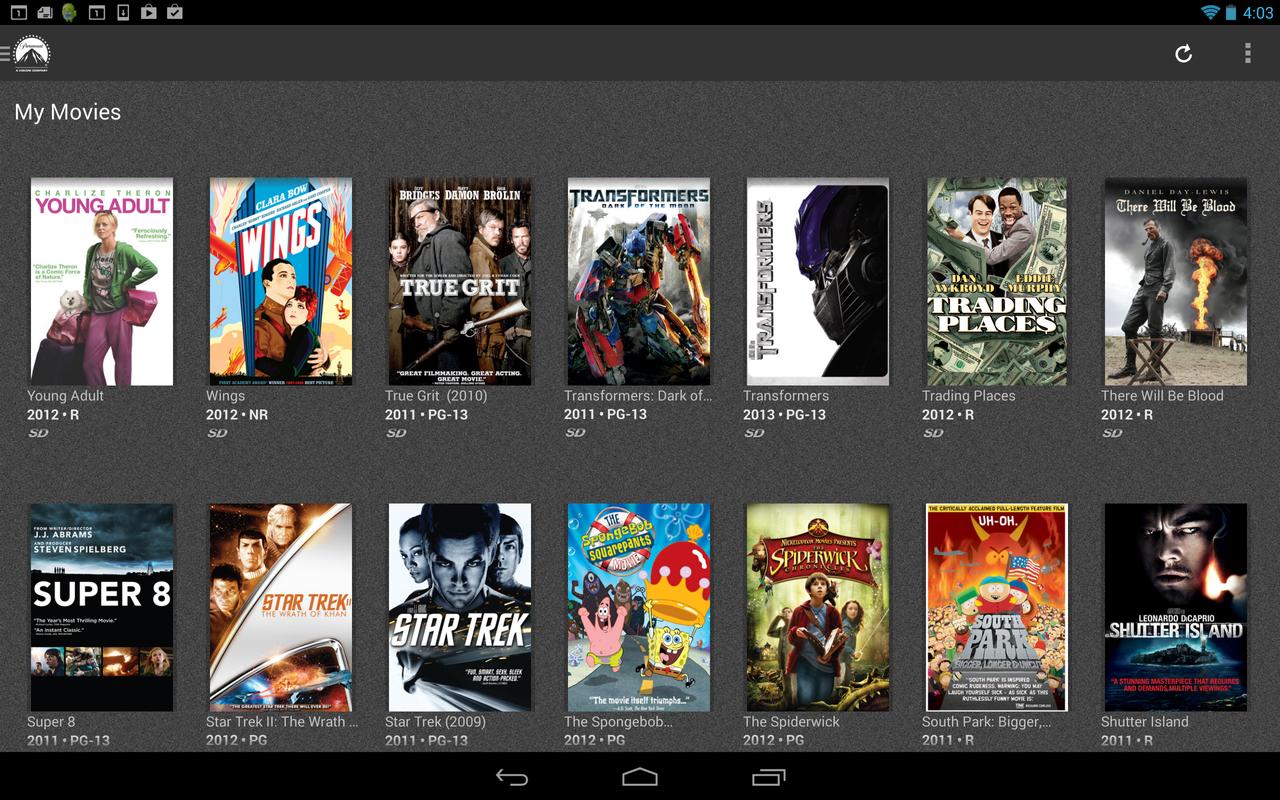Tap the SD badge under Transformers 2013
Image resolution: width=1280 pixels, height=800 pixels.
754,433
